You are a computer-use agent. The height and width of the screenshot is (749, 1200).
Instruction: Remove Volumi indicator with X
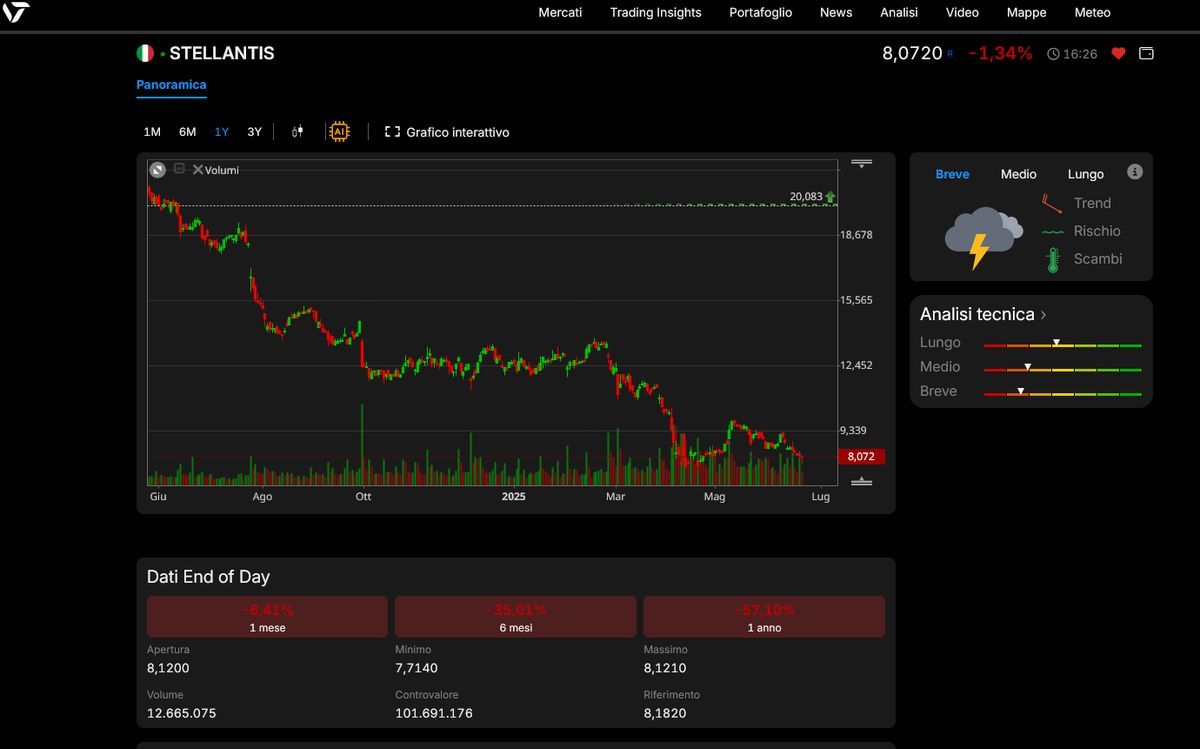click(x=197, y=170)
